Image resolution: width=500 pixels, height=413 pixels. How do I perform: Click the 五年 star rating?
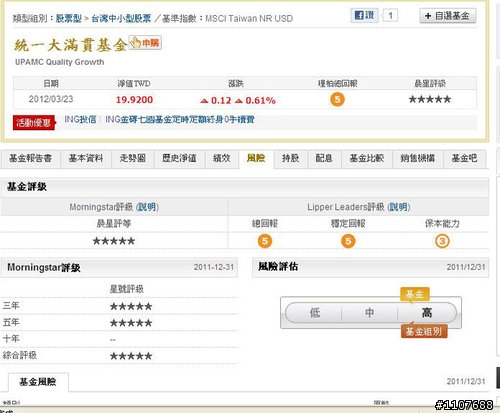tap(131, 323)
